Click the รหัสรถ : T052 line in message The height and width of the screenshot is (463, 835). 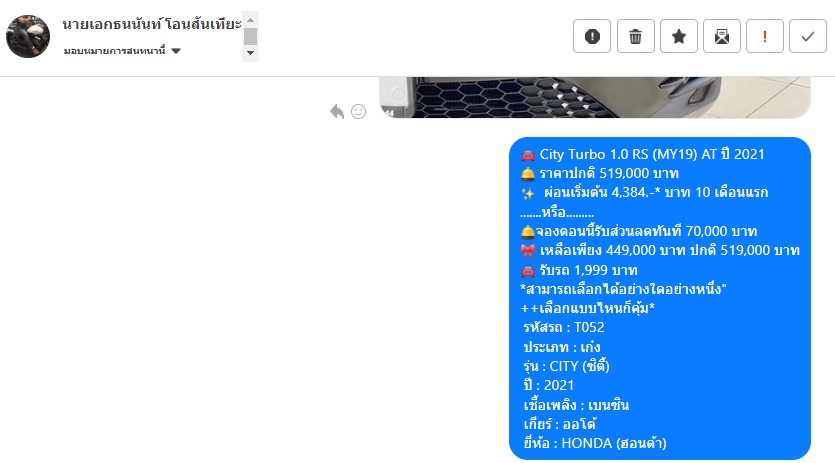pyautogui.click(x=564, y=327)
